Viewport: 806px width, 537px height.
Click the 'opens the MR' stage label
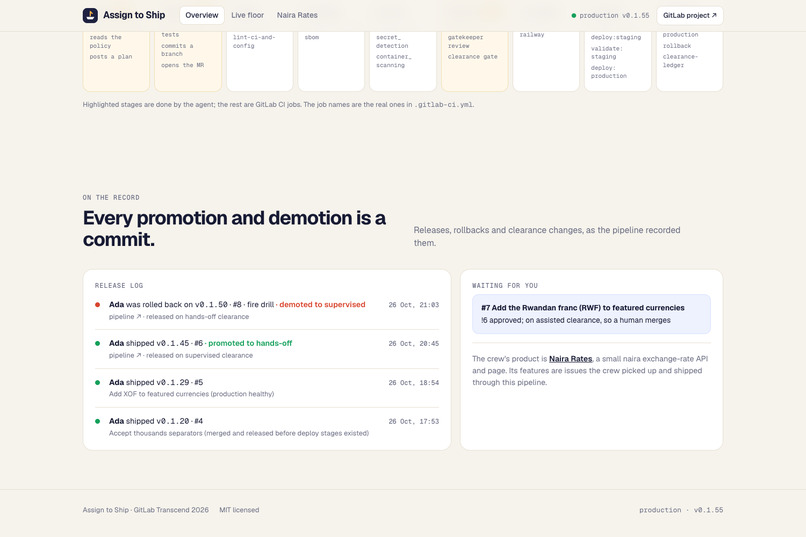pyautogui.click(x=182, y=65)
